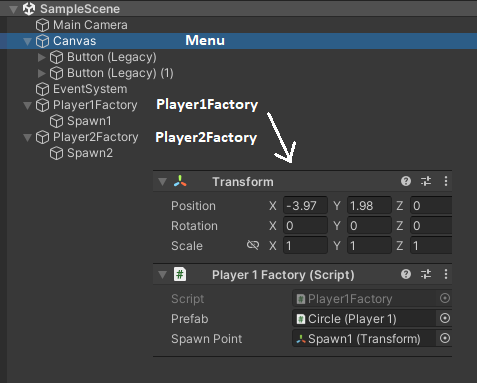Screen dimensions: 477x383
Task: Select Button (Legacy) in hierarchy
Action: pos(112,57)
